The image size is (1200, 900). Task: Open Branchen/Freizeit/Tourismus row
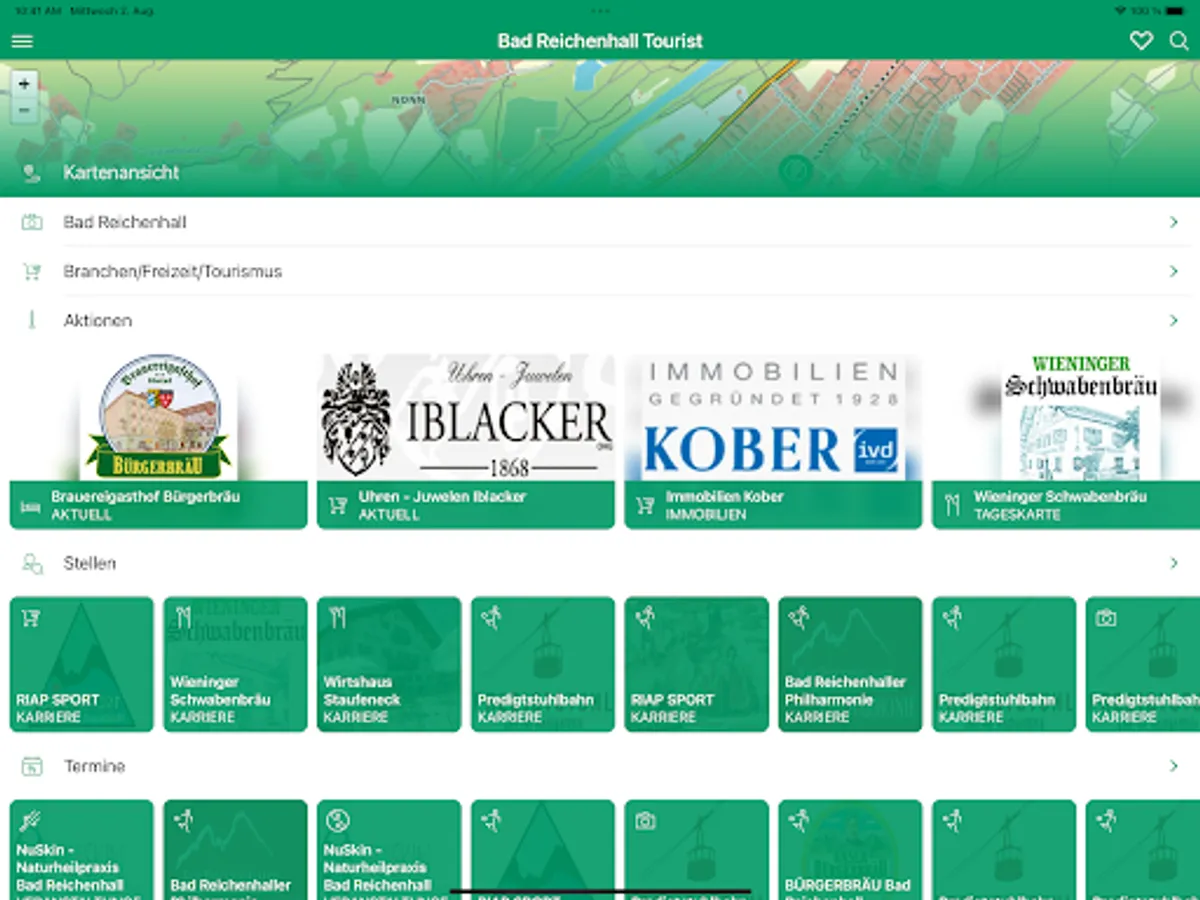[x=600, y=271]
